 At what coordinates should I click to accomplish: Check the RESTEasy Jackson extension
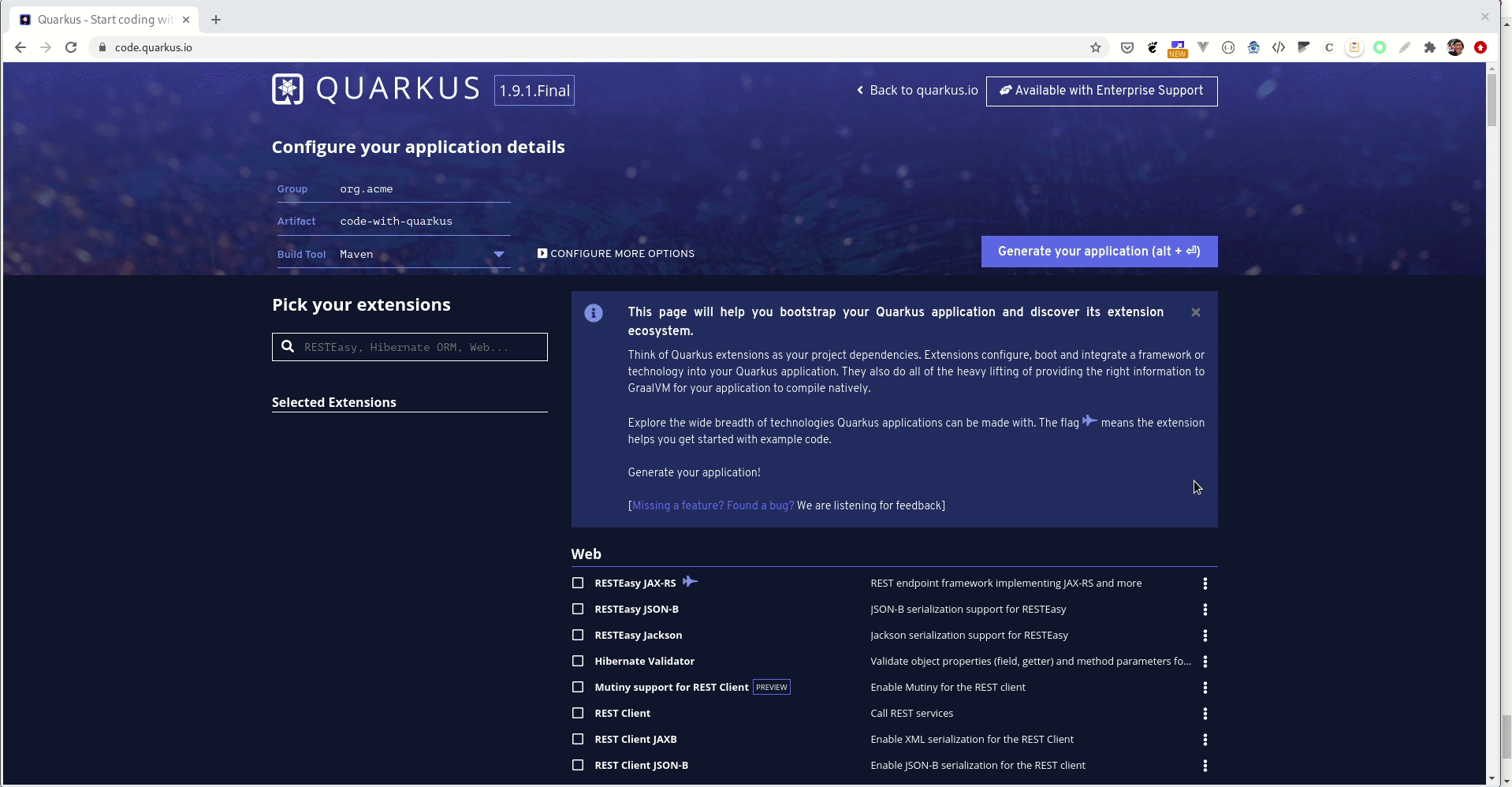click(578, 635)
